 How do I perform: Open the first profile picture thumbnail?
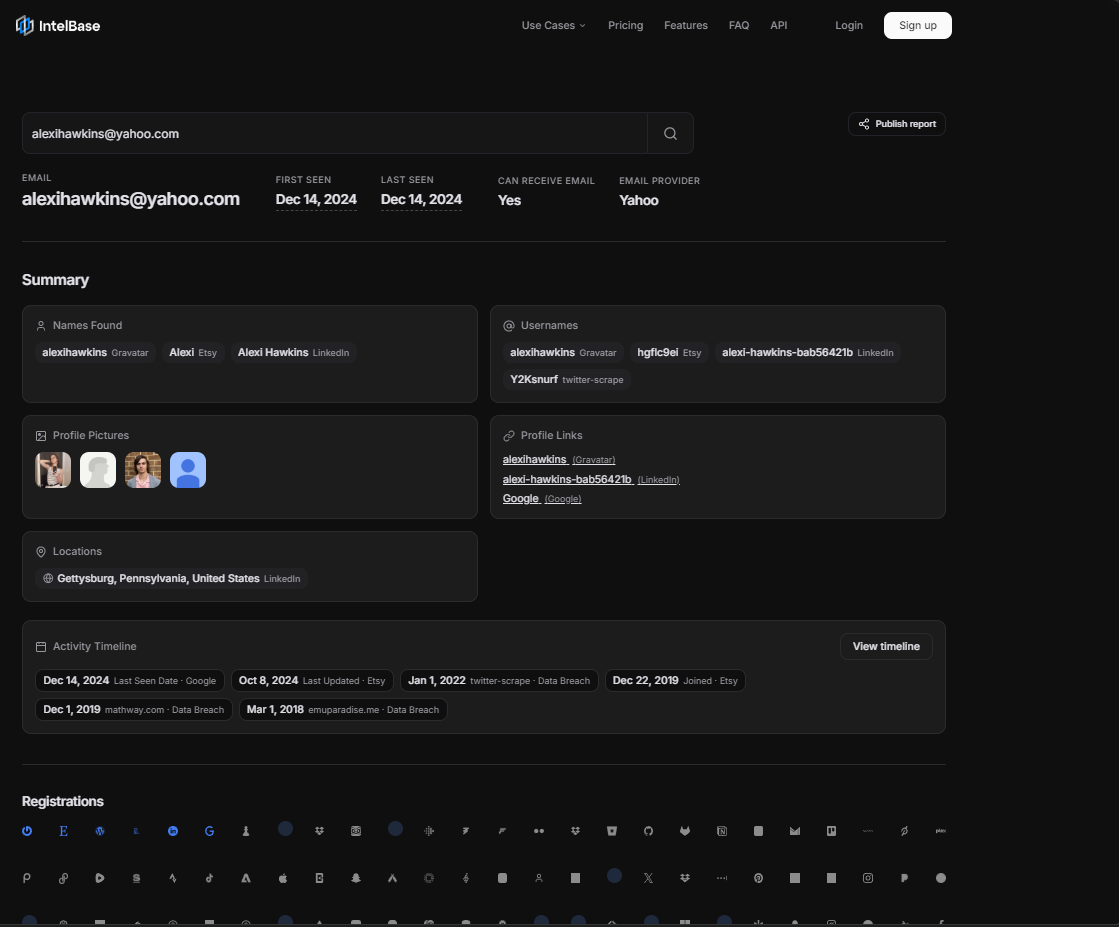point(53,470)
